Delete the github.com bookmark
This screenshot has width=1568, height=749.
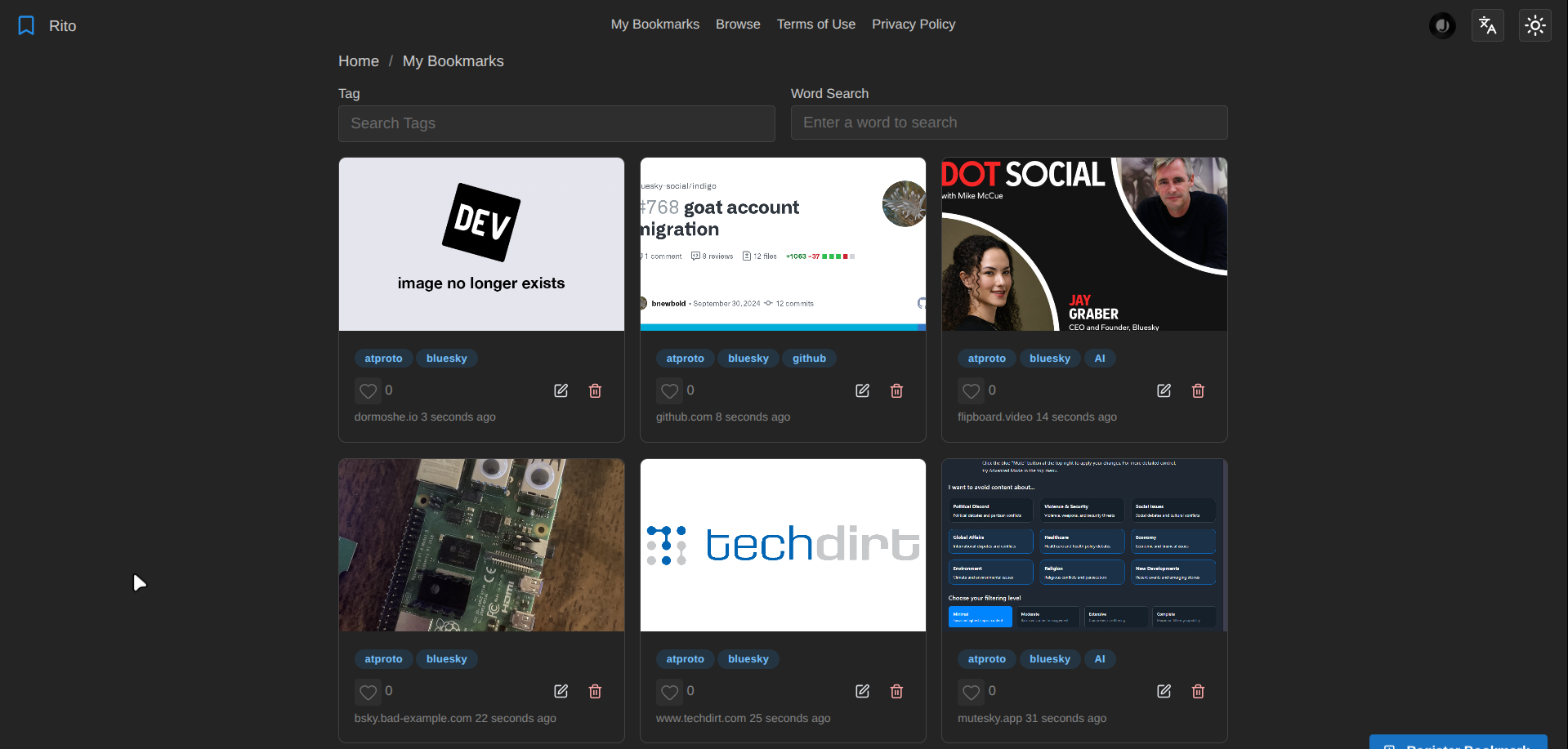tap(896, 390)
